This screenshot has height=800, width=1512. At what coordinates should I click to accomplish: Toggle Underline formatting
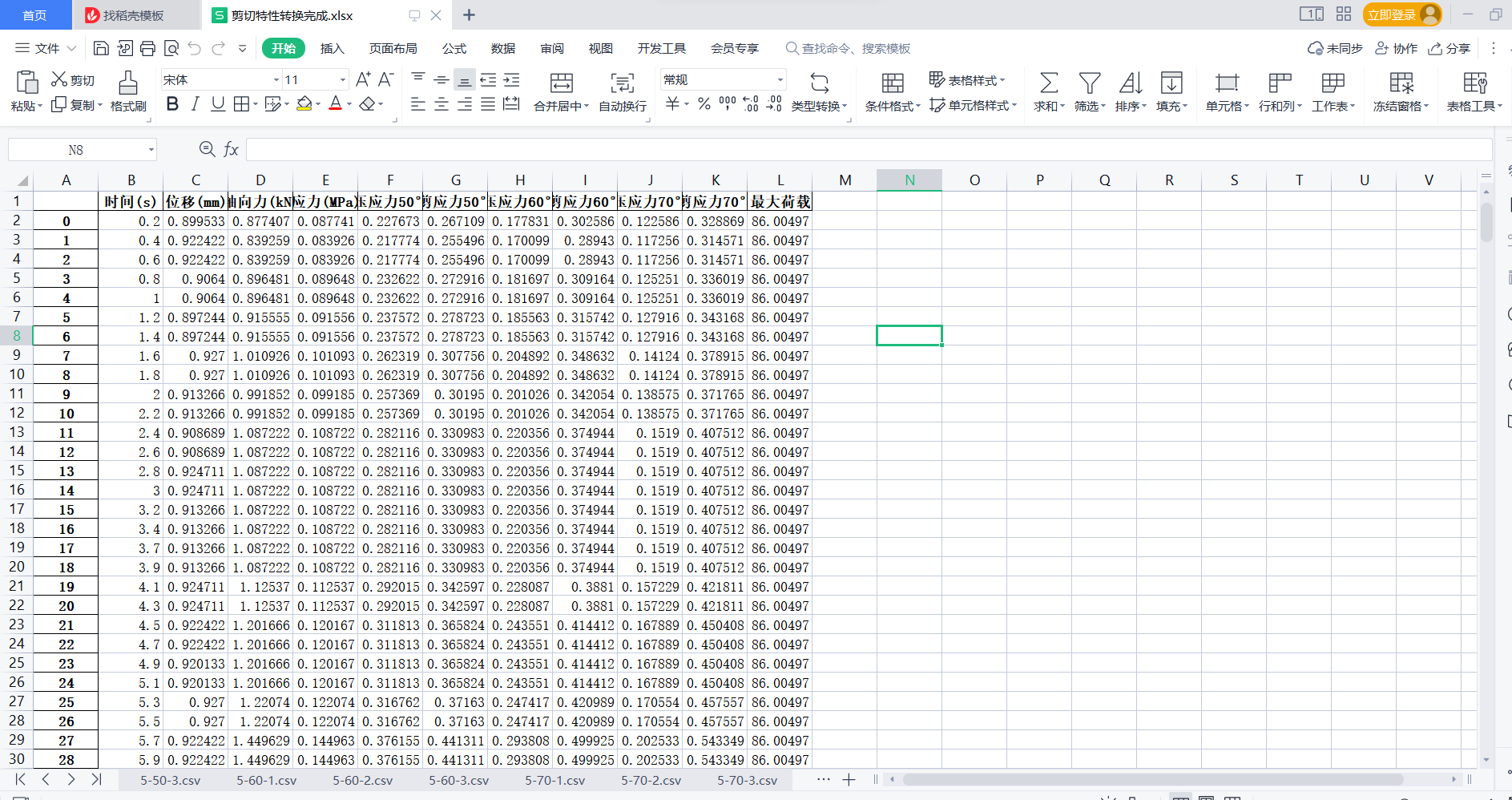218,104
